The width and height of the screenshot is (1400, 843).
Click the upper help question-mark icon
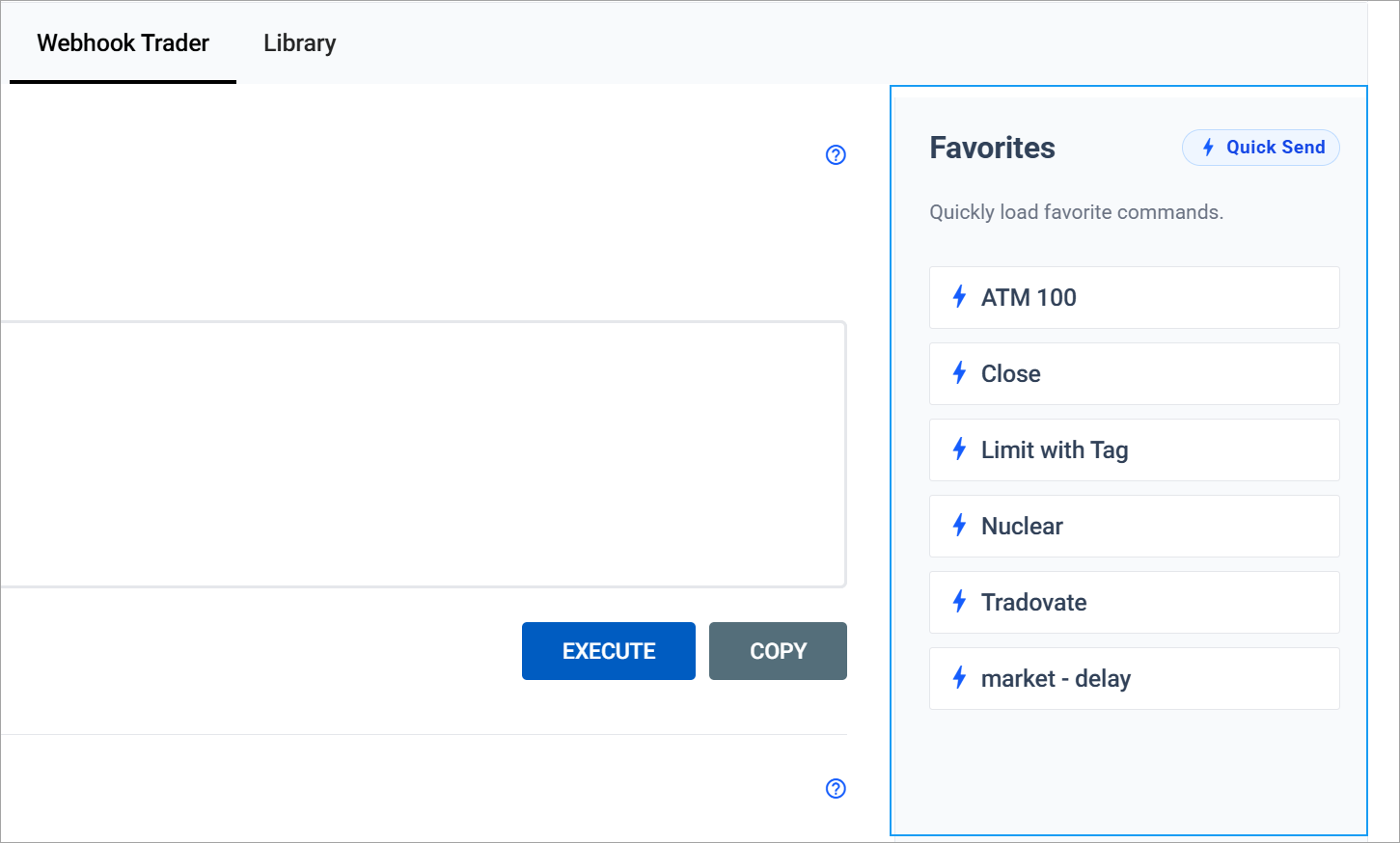tap(837, 155)
